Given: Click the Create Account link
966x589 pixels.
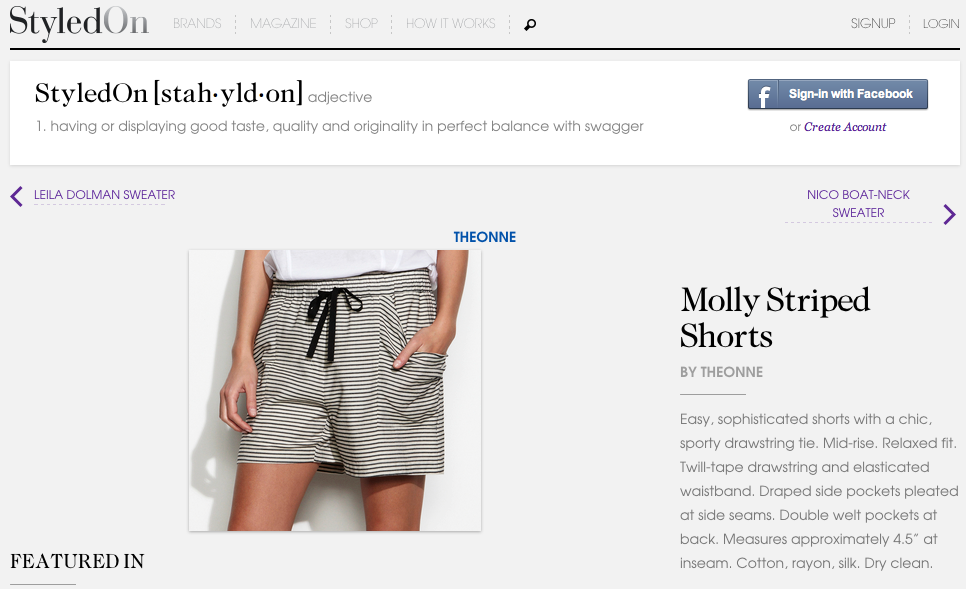Looking at the screenshot, I should tap(845, 127).
